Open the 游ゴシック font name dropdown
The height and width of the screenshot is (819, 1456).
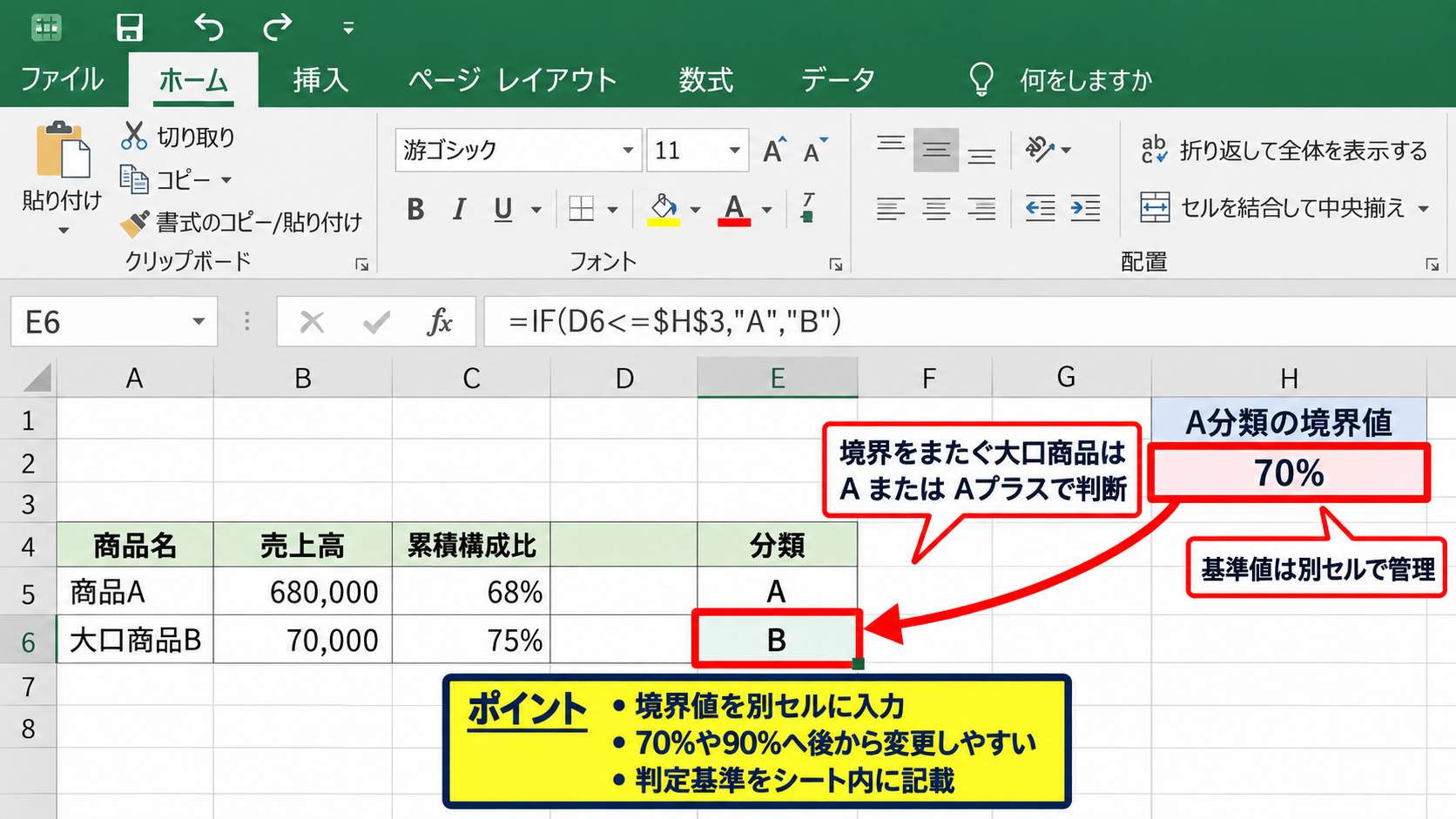coord(628,151)
